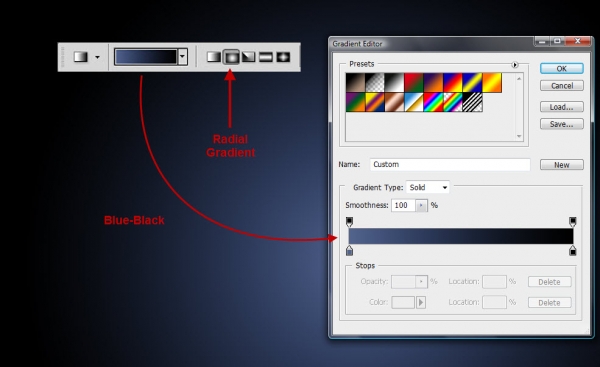
Task: Open the gradient picker dropdown arrow
Action: 183,57
